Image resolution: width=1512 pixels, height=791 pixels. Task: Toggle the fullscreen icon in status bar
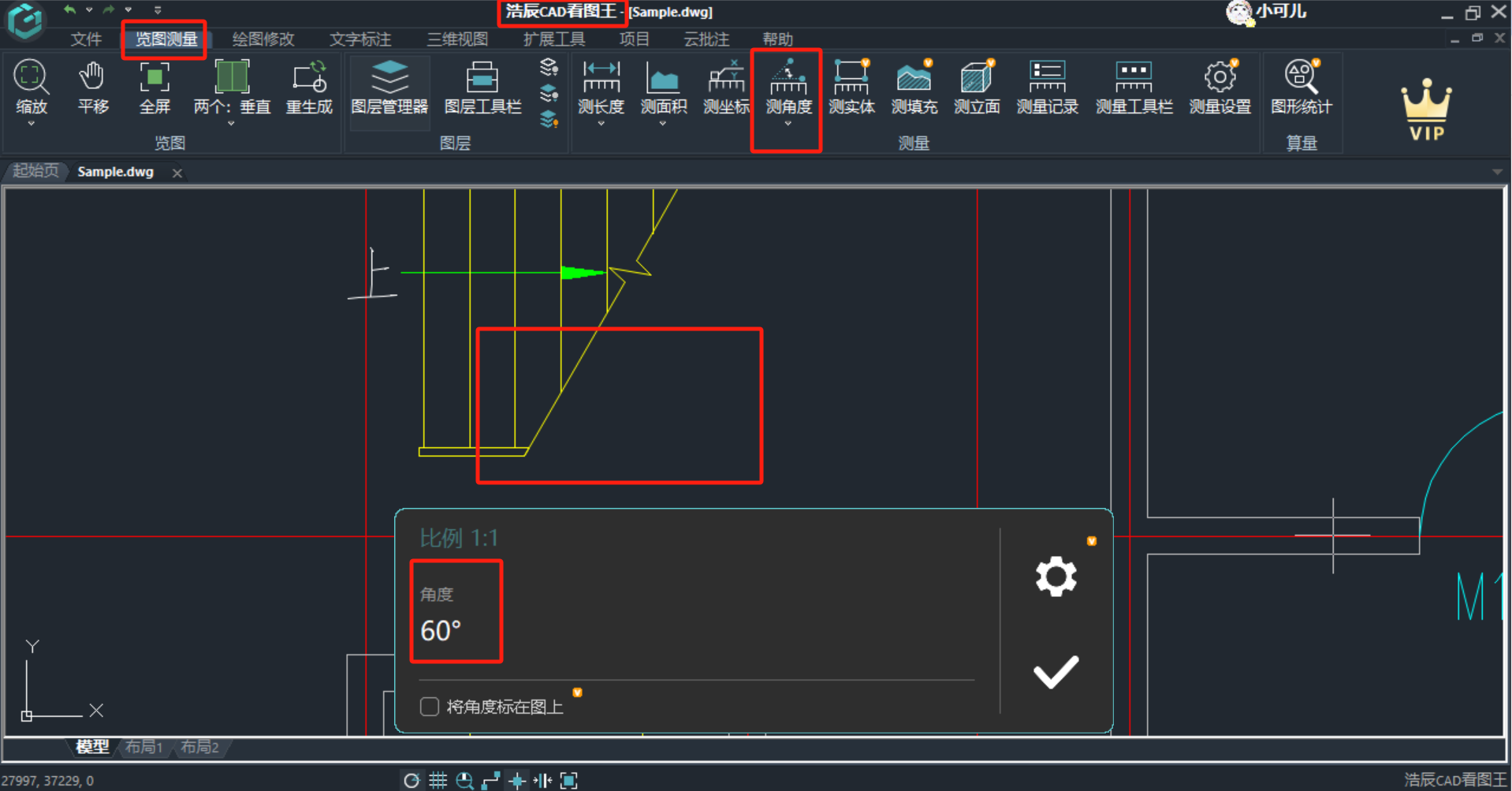[568, 781]
